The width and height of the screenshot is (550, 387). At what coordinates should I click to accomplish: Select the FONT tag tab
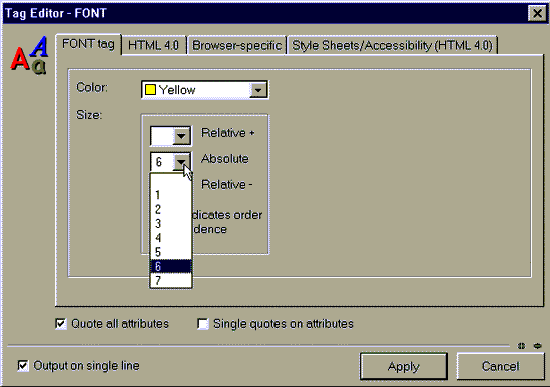tap(88, 44)
